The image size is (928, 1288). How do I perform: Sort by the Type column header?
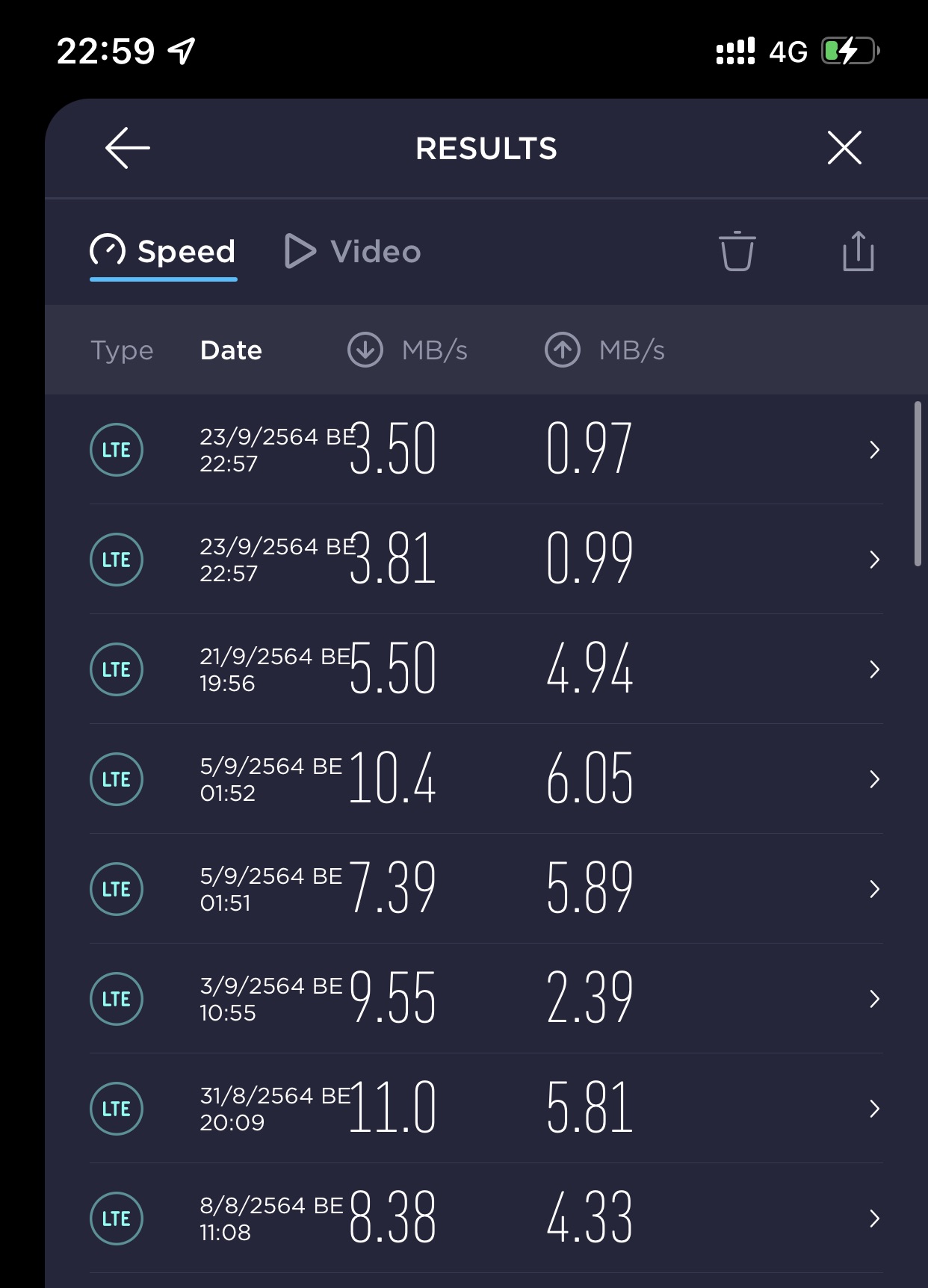(122, 350)
